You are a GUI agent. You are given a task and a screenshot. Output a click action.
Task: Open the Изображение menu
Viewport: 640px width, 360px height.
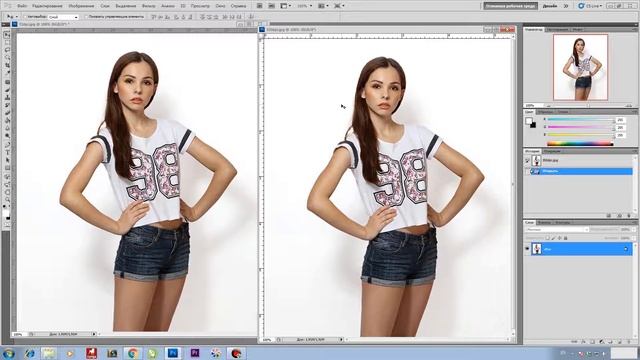81,6
